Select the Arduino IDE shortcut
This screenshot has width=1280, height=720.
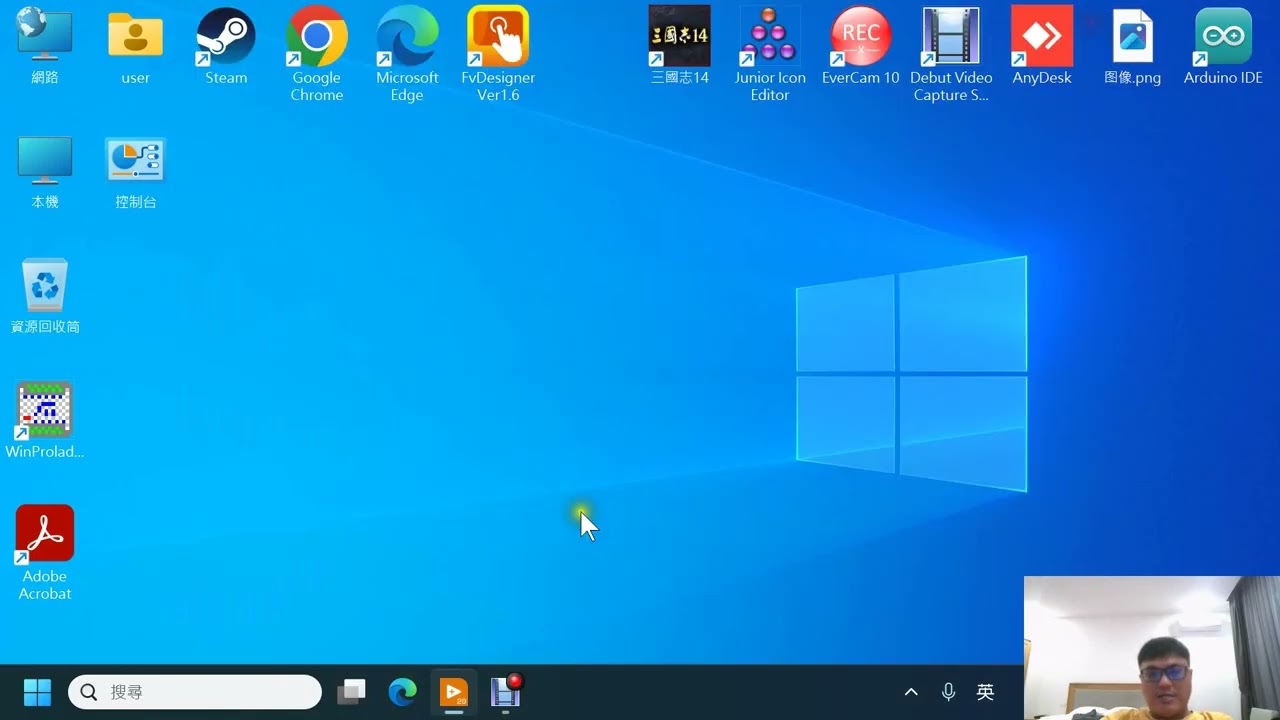pos(1223,45)
